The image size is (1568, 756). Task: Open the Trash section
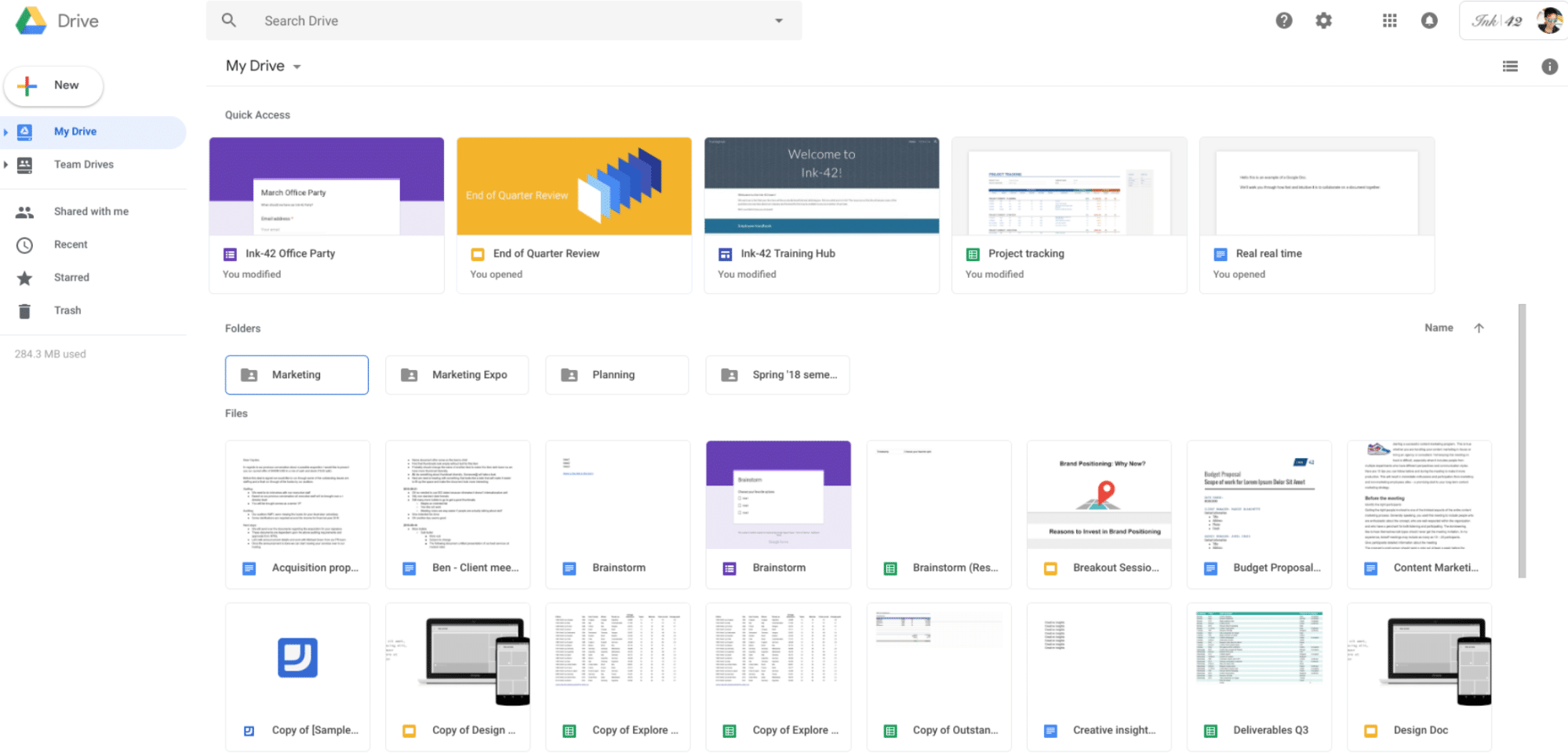pos(67,311)
